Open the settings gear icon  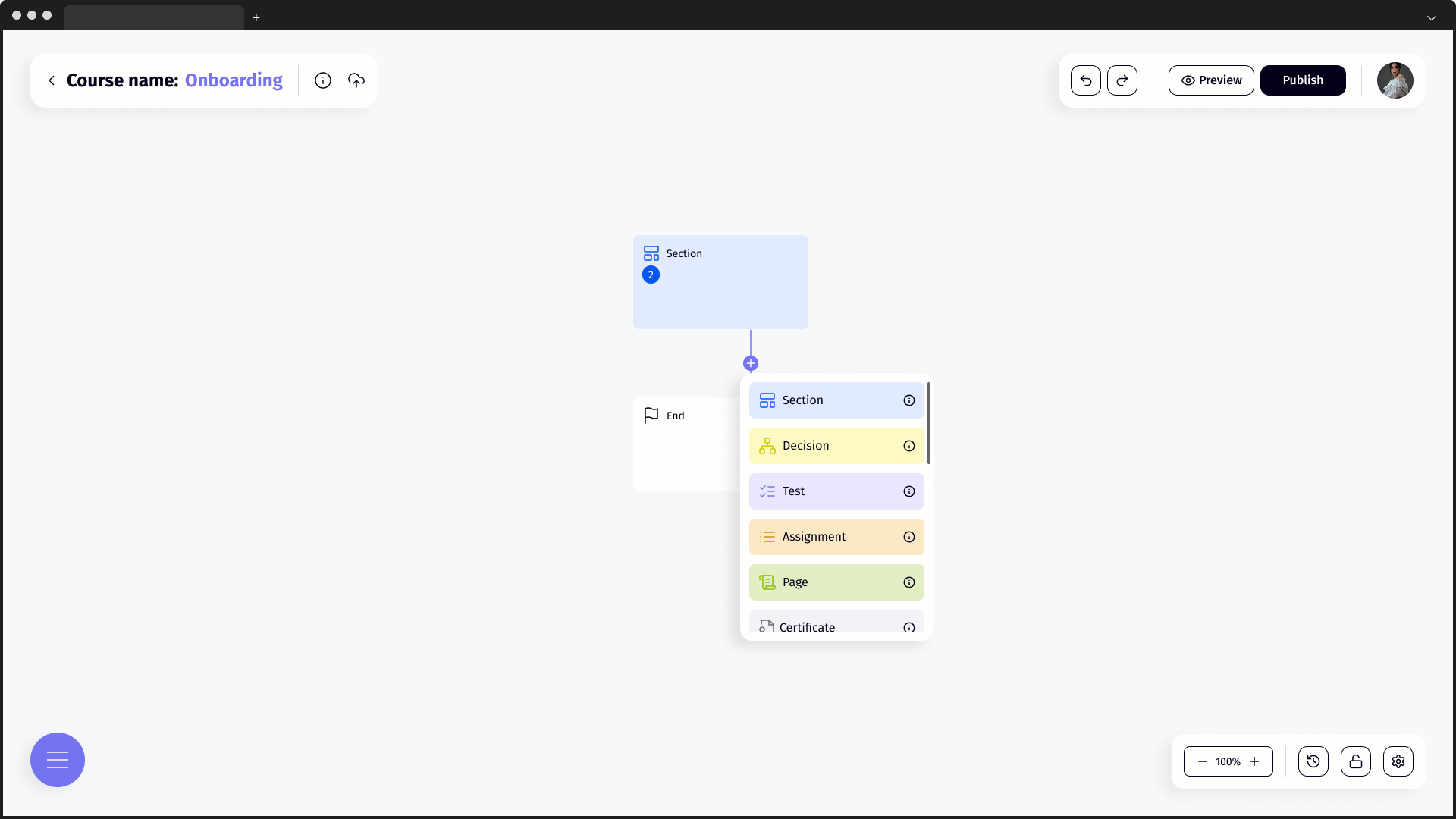tap(1398, 761)
